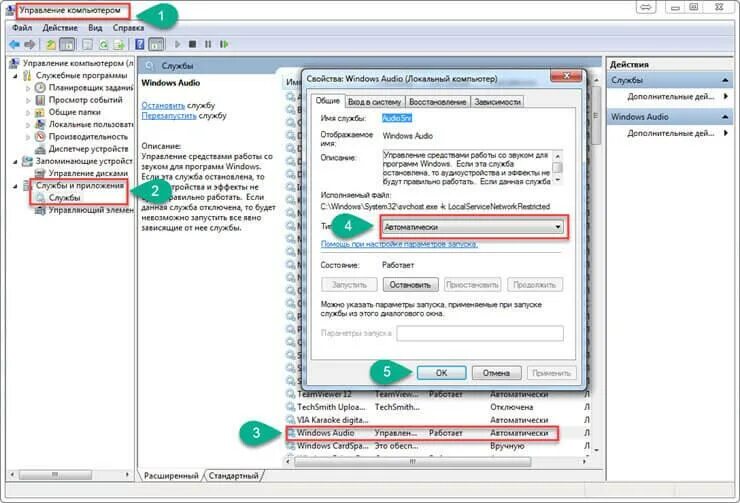Expand the Общие папки tree node
The height and width of the screenshot is (503, 740).
coord(28,112)
